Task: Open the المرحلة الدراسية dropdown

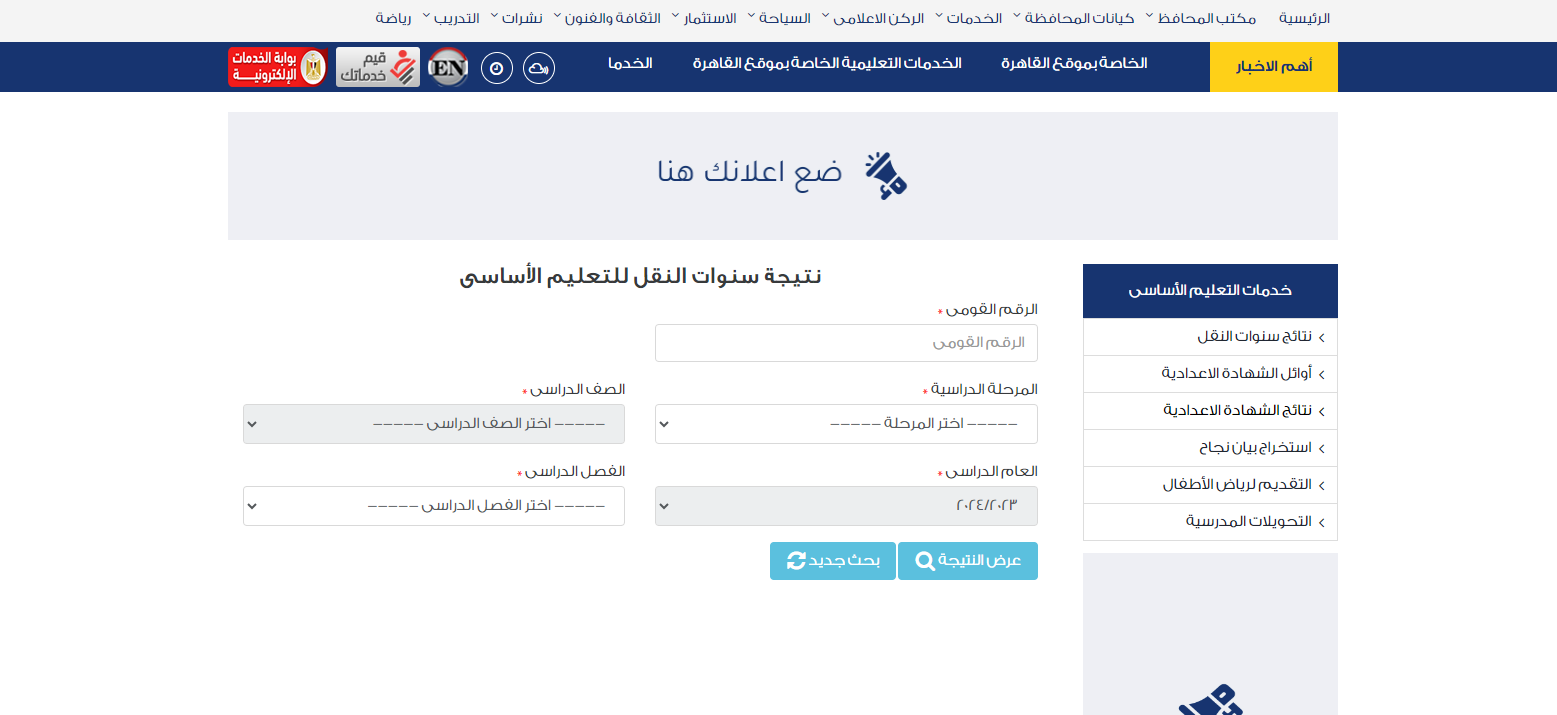Action: [846, 424]
